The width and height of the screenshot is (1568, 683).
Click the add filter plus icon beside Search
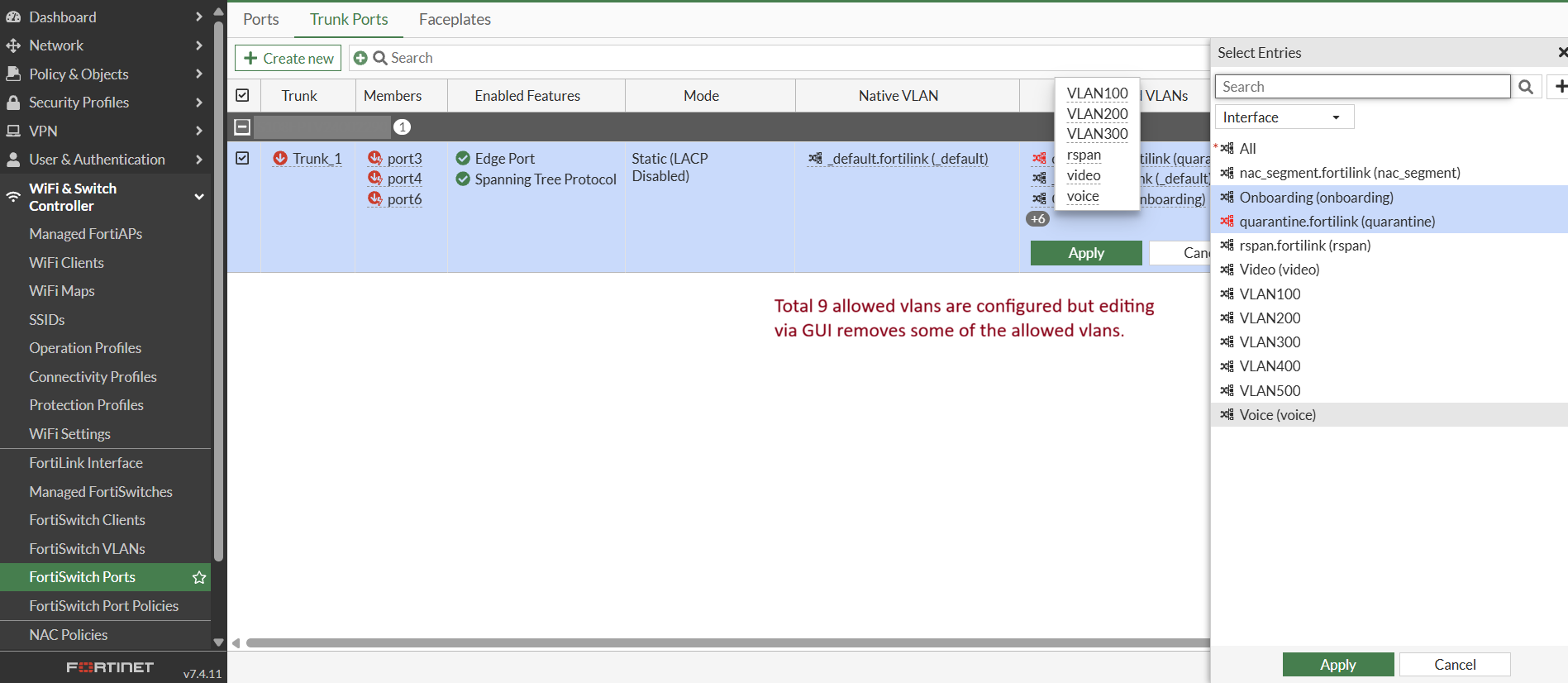pos(360,58)
